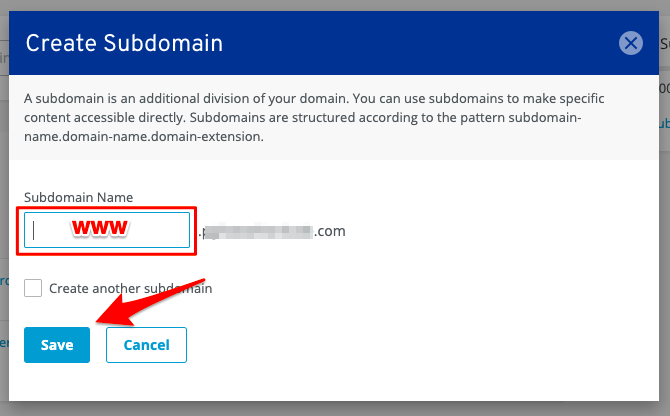The image size is (670, 416).
Task: Click the red arrow pointing to Save
Action: tap(150, 301)
